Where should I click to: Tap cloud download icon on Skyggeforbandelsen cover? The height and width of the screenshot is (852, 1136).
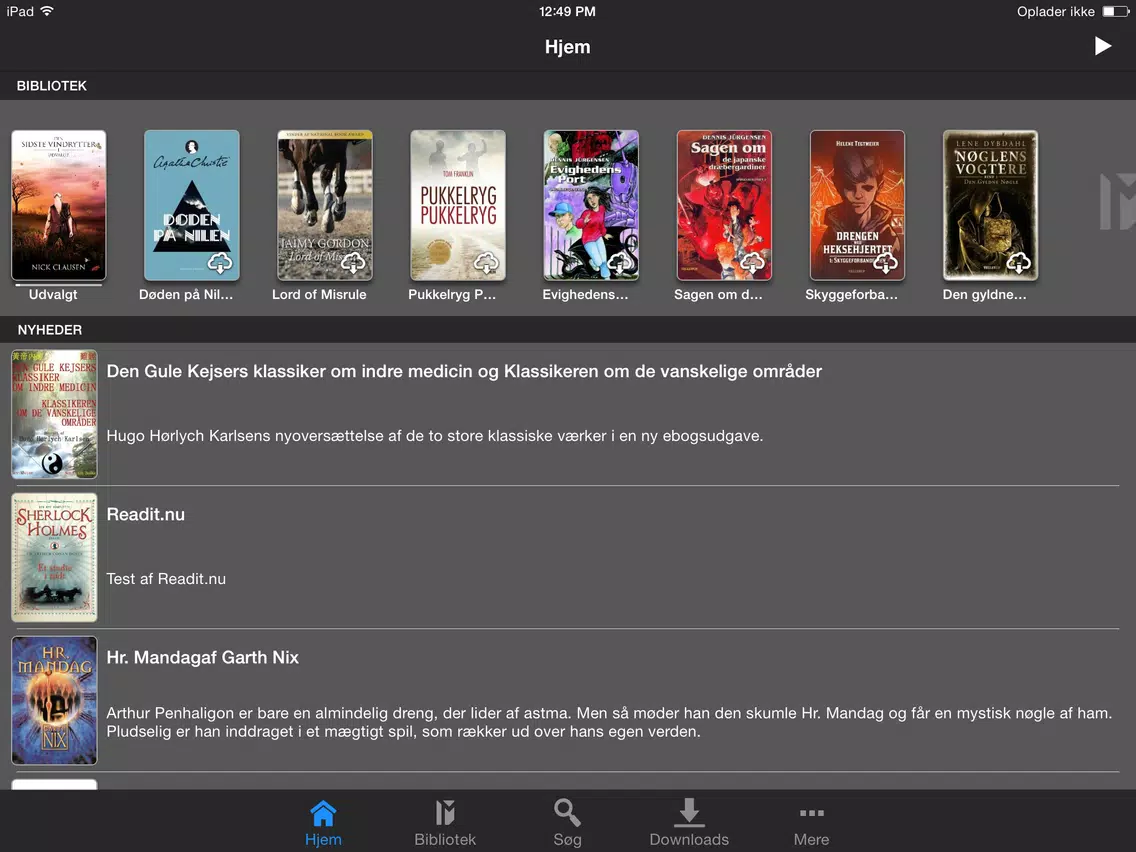(x=885, y=262)
